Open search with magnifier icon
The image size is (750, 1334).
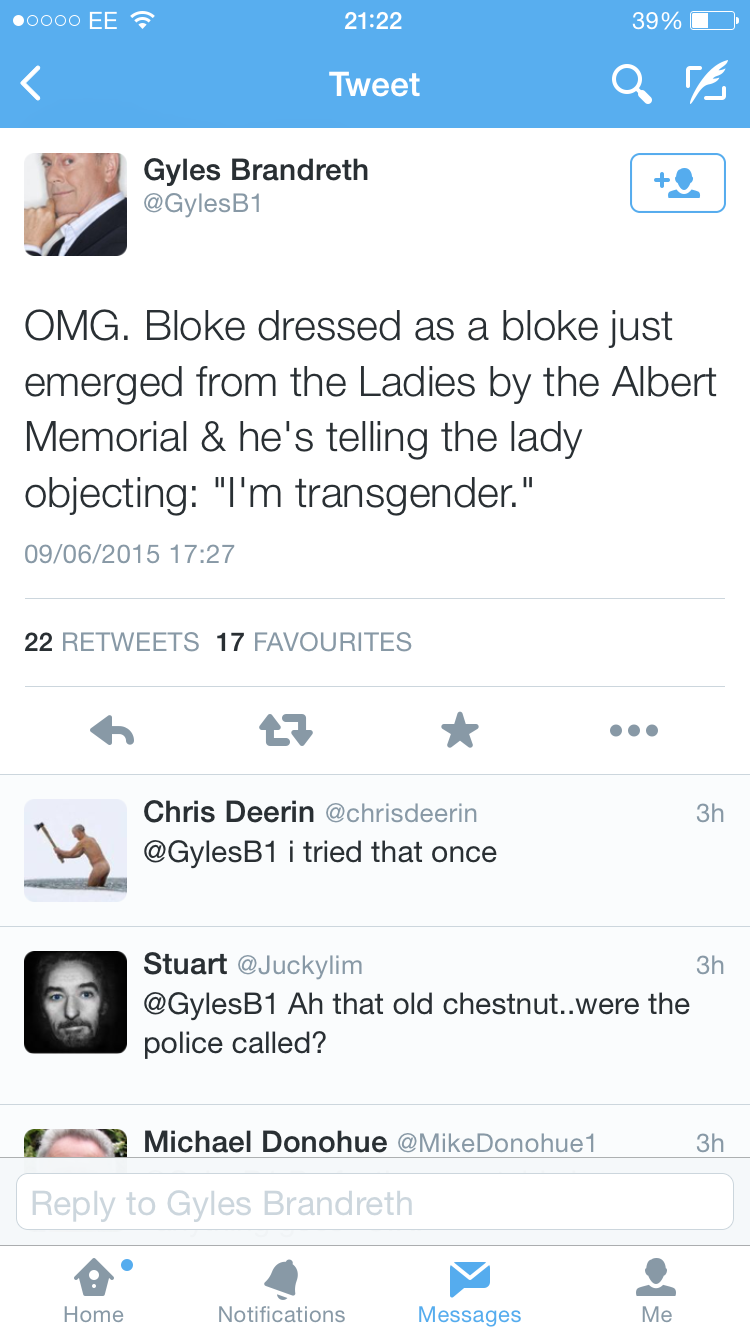click(631, 84)
